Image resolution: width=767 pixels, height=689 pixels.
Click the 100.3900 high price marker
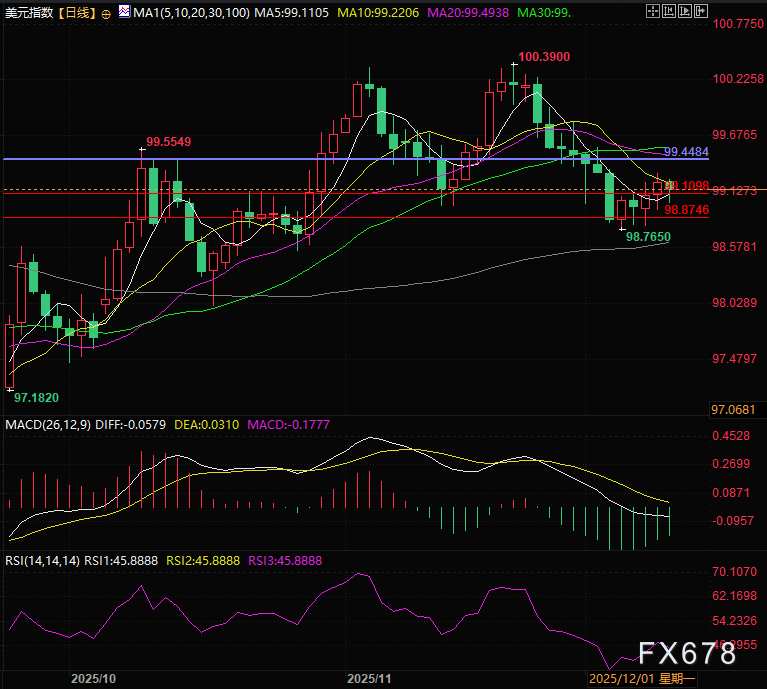tap(544, 58)
